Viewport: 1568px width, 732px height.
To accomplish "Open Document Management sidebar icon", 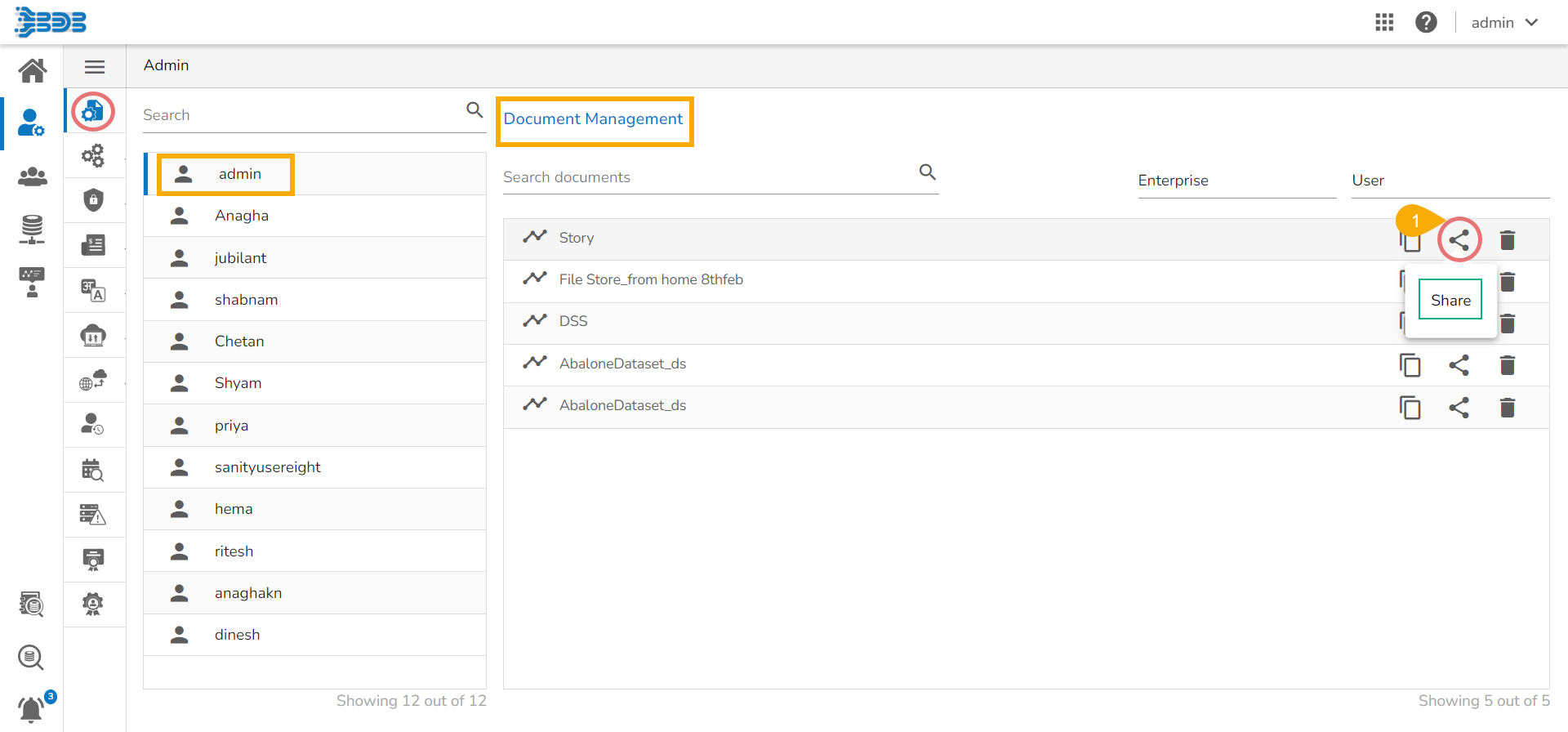I will click(x=93, y=111).
